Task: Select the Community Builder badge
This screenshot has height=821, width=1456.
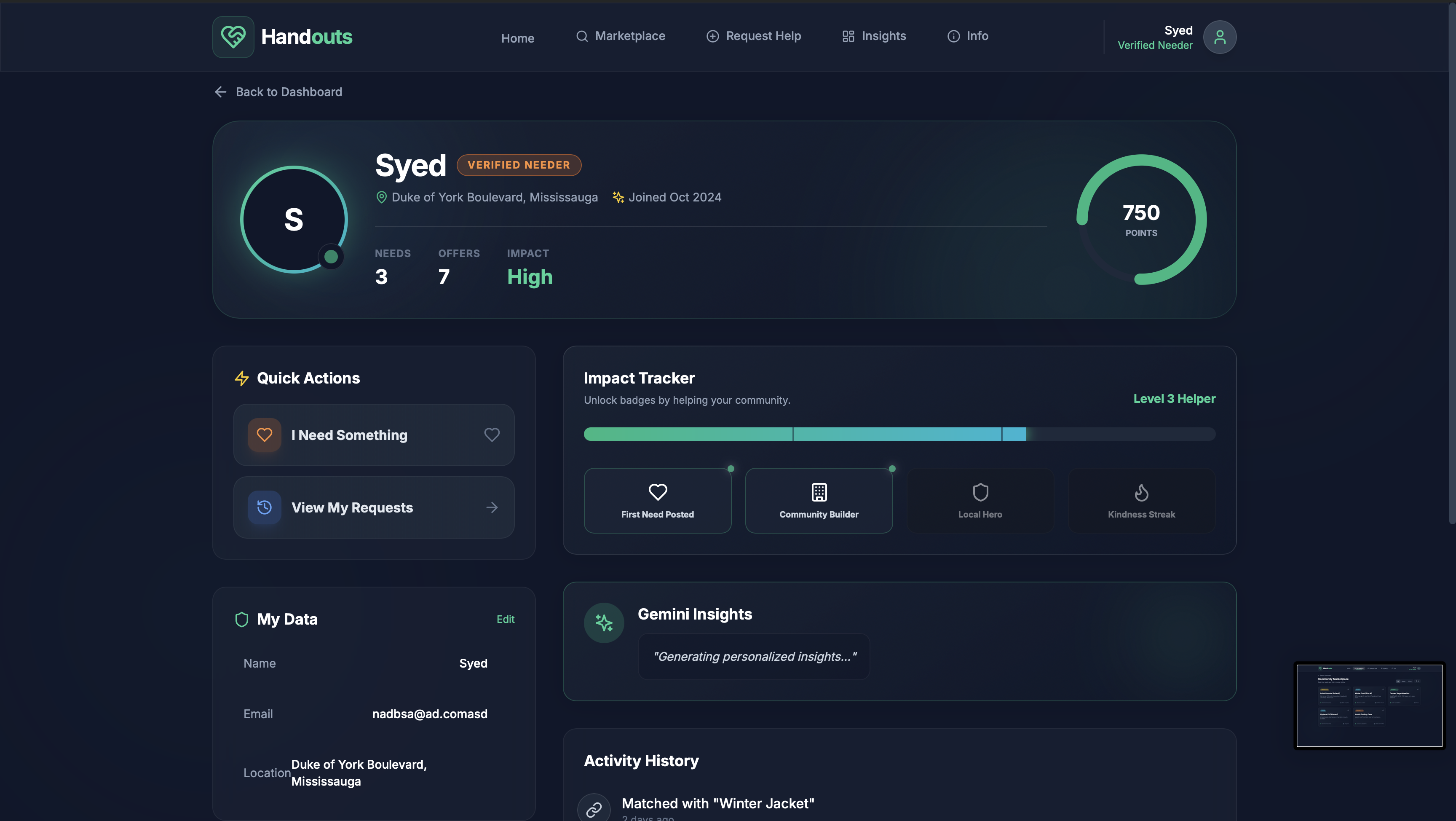Action: point(819,500)
